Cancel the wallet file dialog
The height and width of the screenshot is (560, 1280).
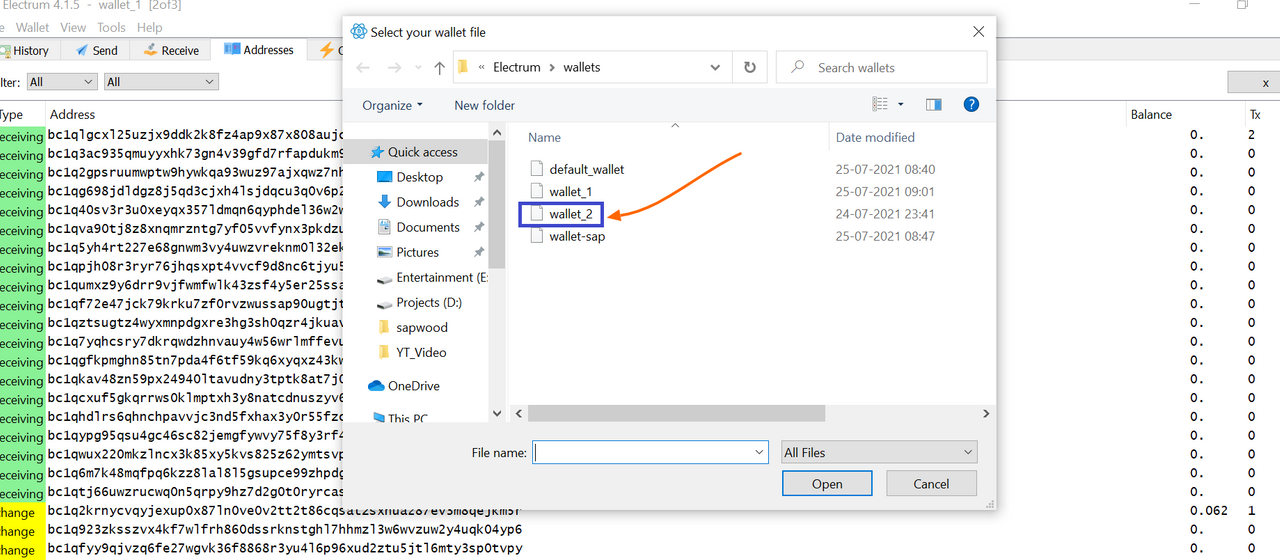931,484
